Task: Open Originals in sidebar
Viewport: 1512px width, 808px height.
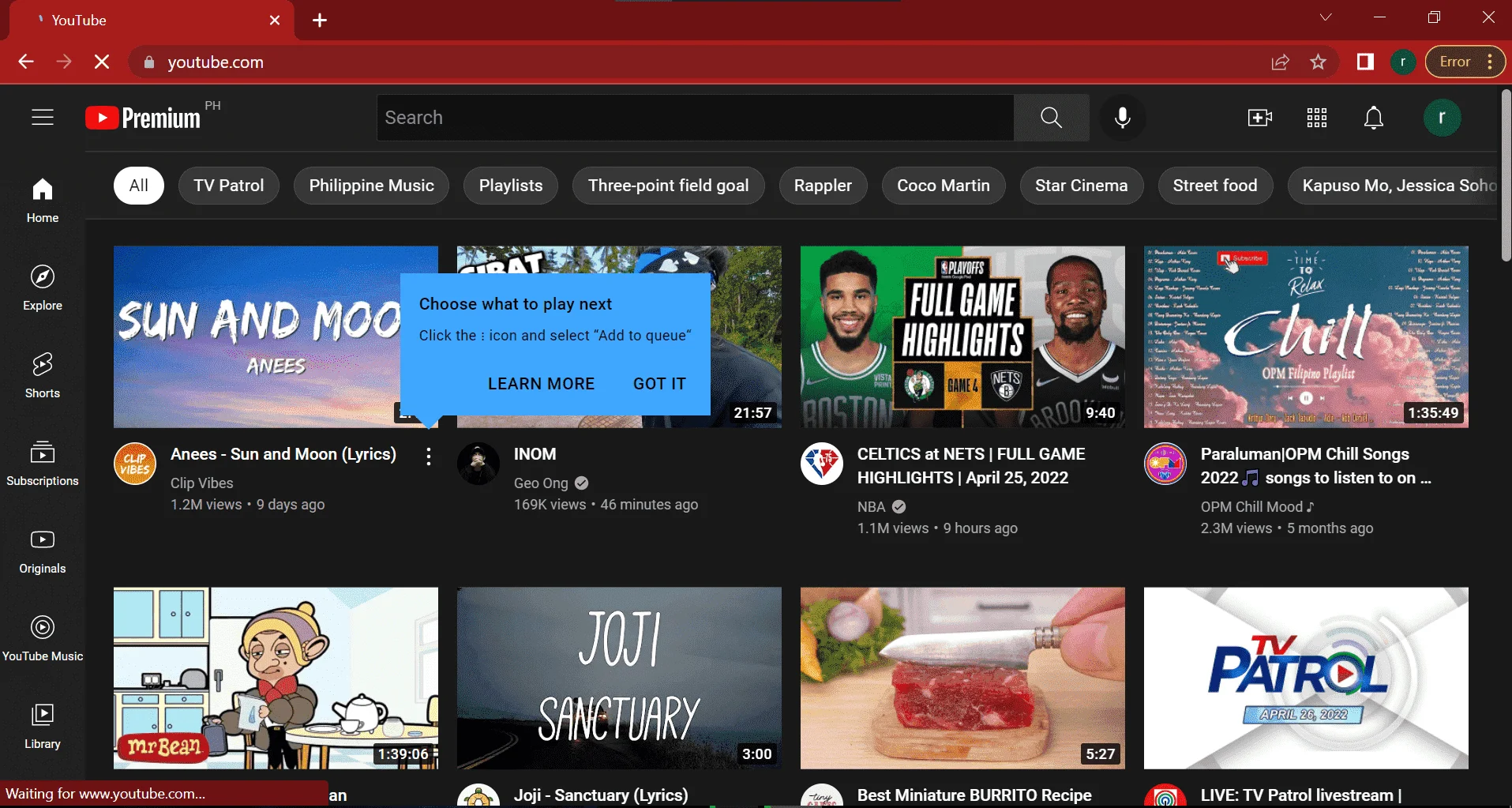Action: click(x=43, y=551)
